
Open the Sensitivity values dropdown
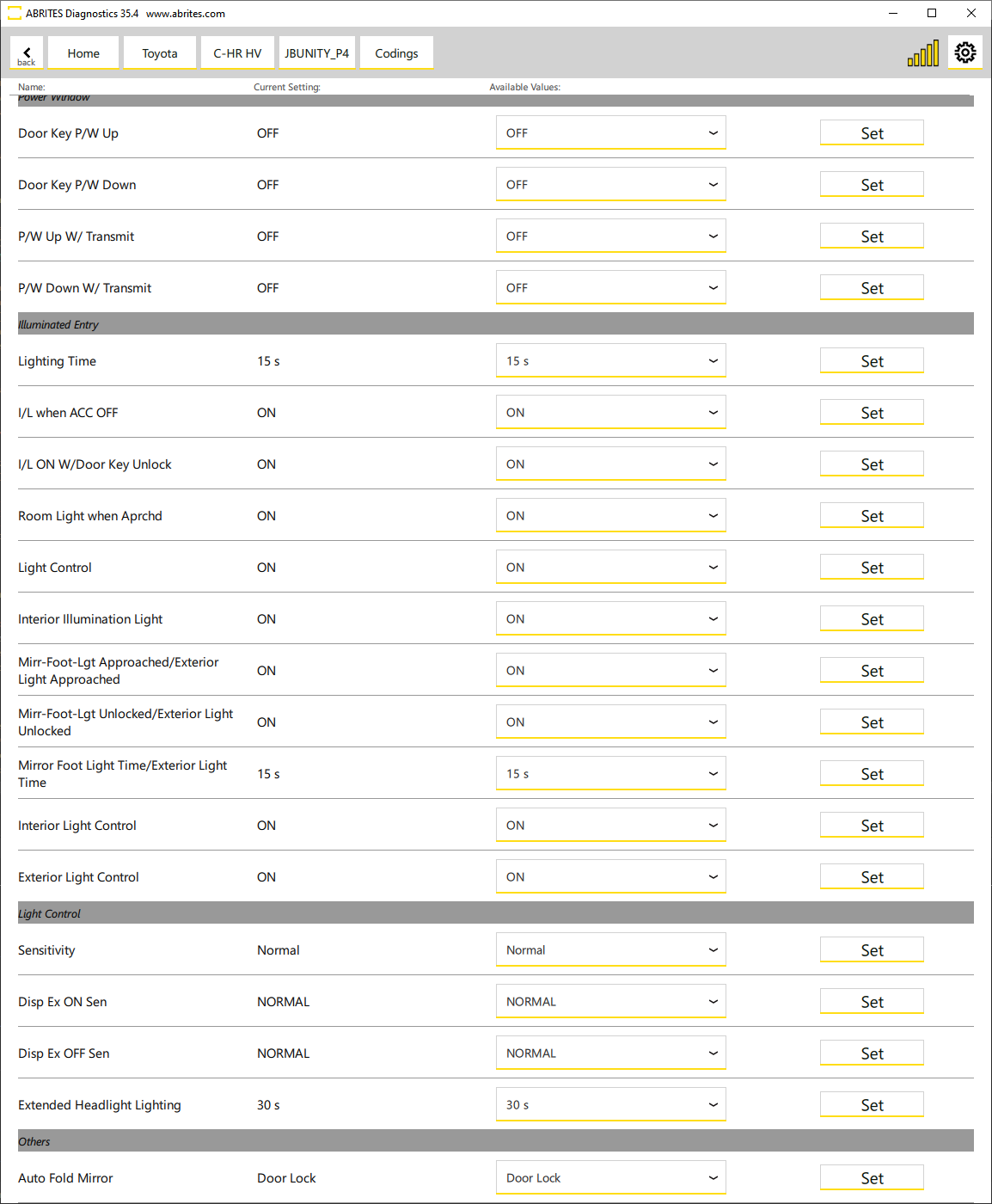click(x=610, y=950)
